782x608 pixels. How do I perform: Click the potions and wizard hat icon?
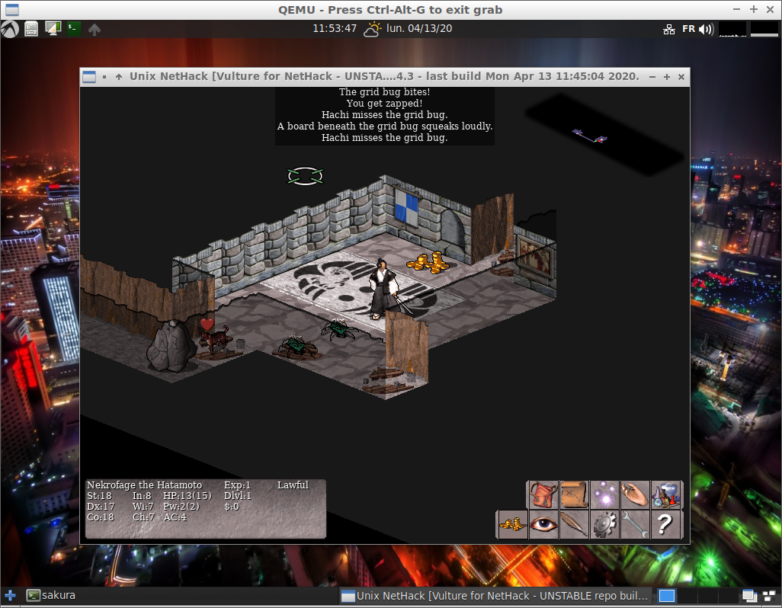[666, 495]
